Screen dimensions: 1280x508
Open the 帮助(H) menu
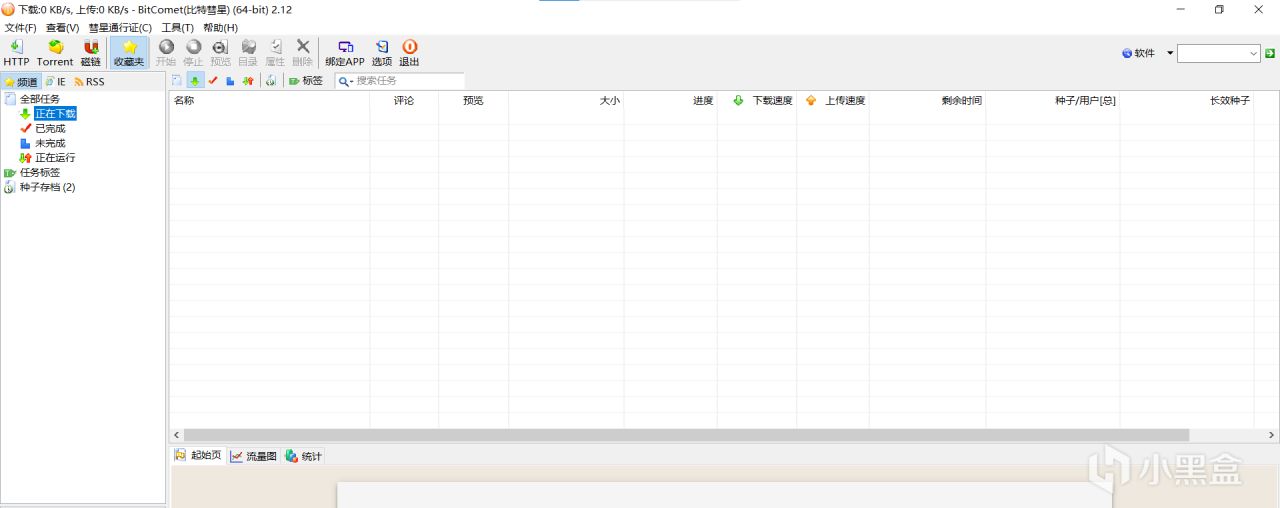tap(220, 28)
